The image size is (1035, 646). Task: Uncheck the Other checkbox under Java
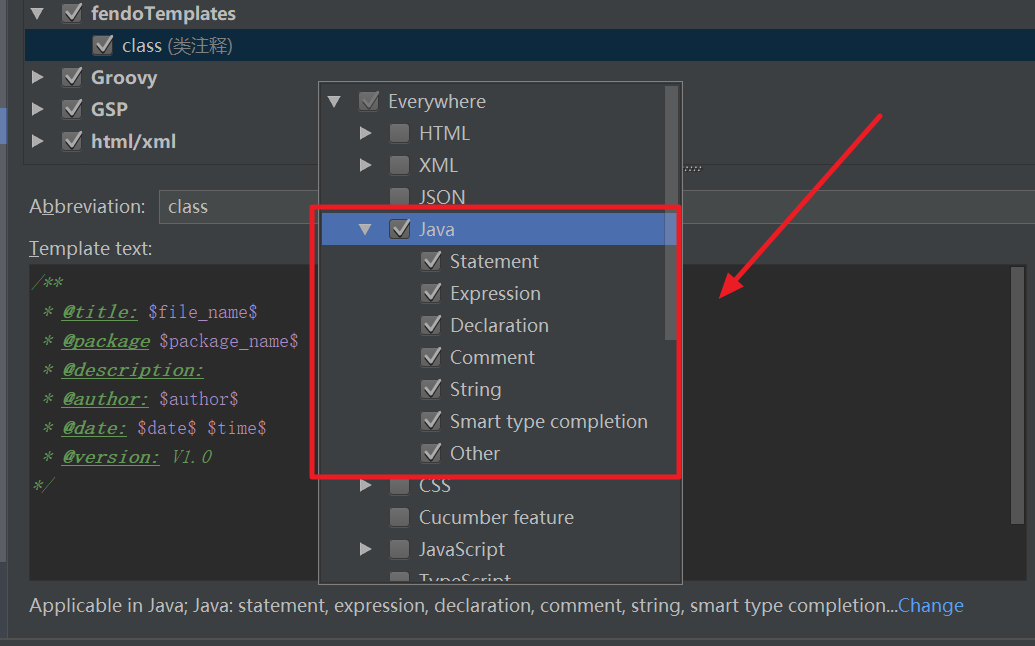(431, 453)
